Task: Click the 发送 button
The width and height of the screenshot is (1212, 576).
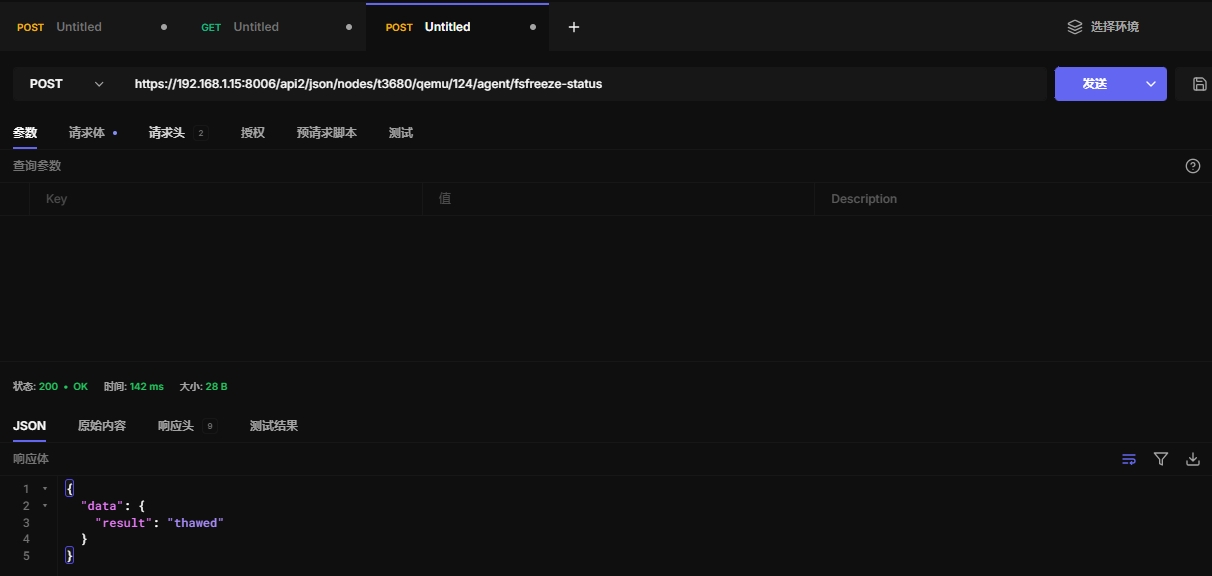Action: [1095, 84]
